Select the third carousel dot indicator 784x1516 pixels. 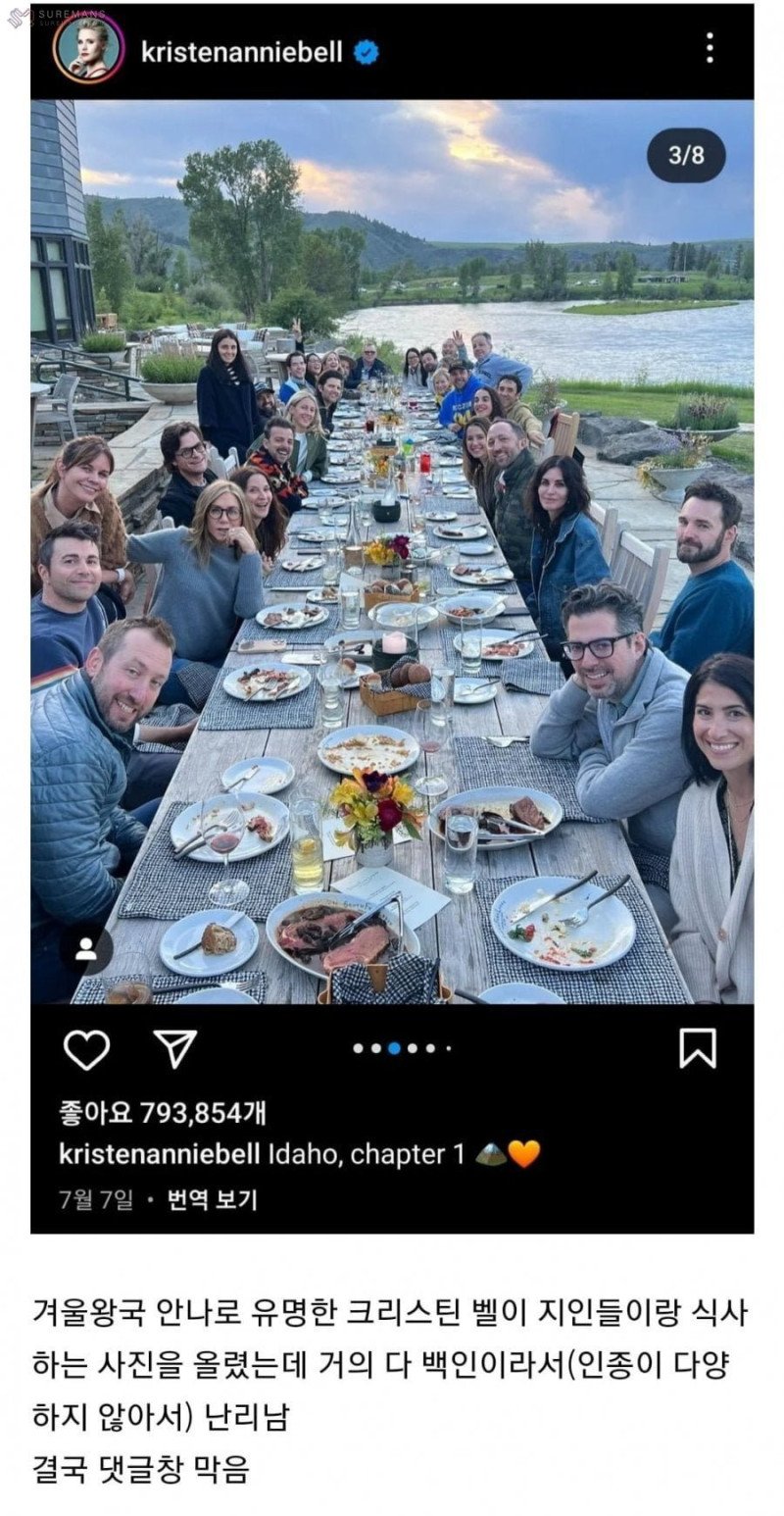394,1049
